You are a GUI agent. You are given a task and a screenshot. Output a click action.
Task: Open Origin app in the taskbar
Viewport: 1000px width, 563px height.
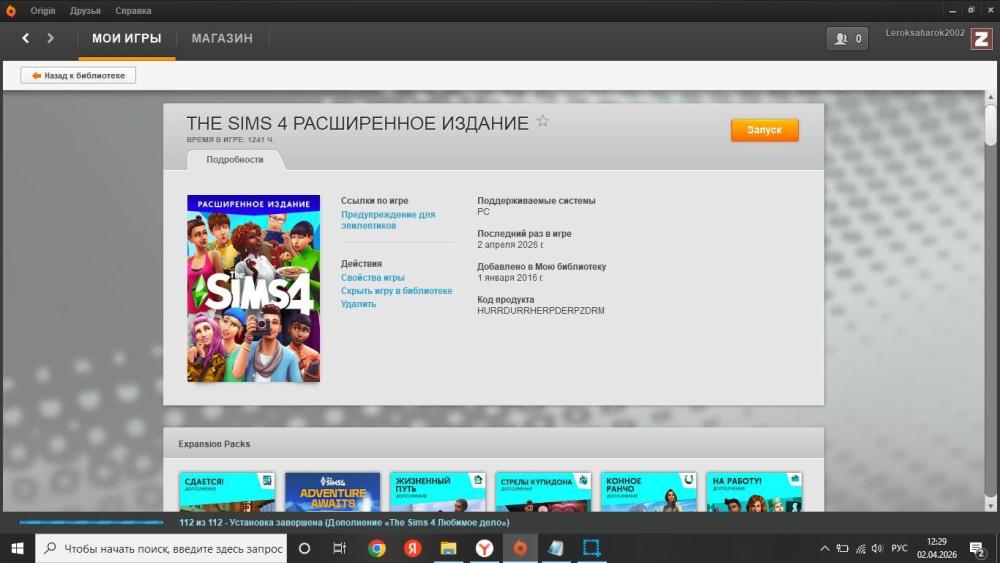[x=519, y=548]
